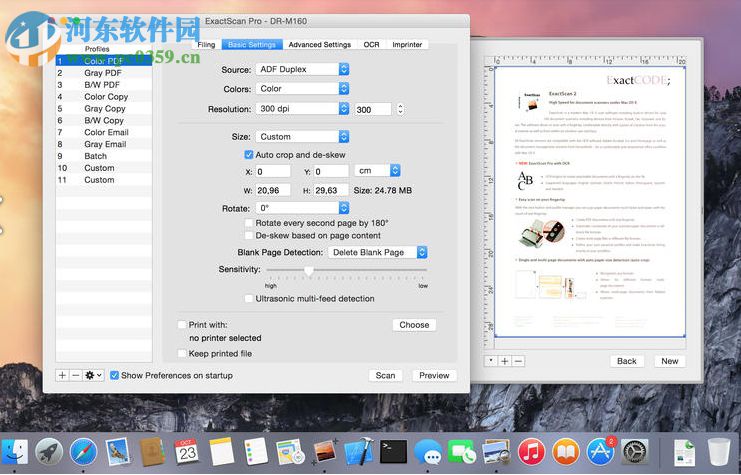Open the Imprinter tab
Screen dimensions: 741x475
coord(407,44)
